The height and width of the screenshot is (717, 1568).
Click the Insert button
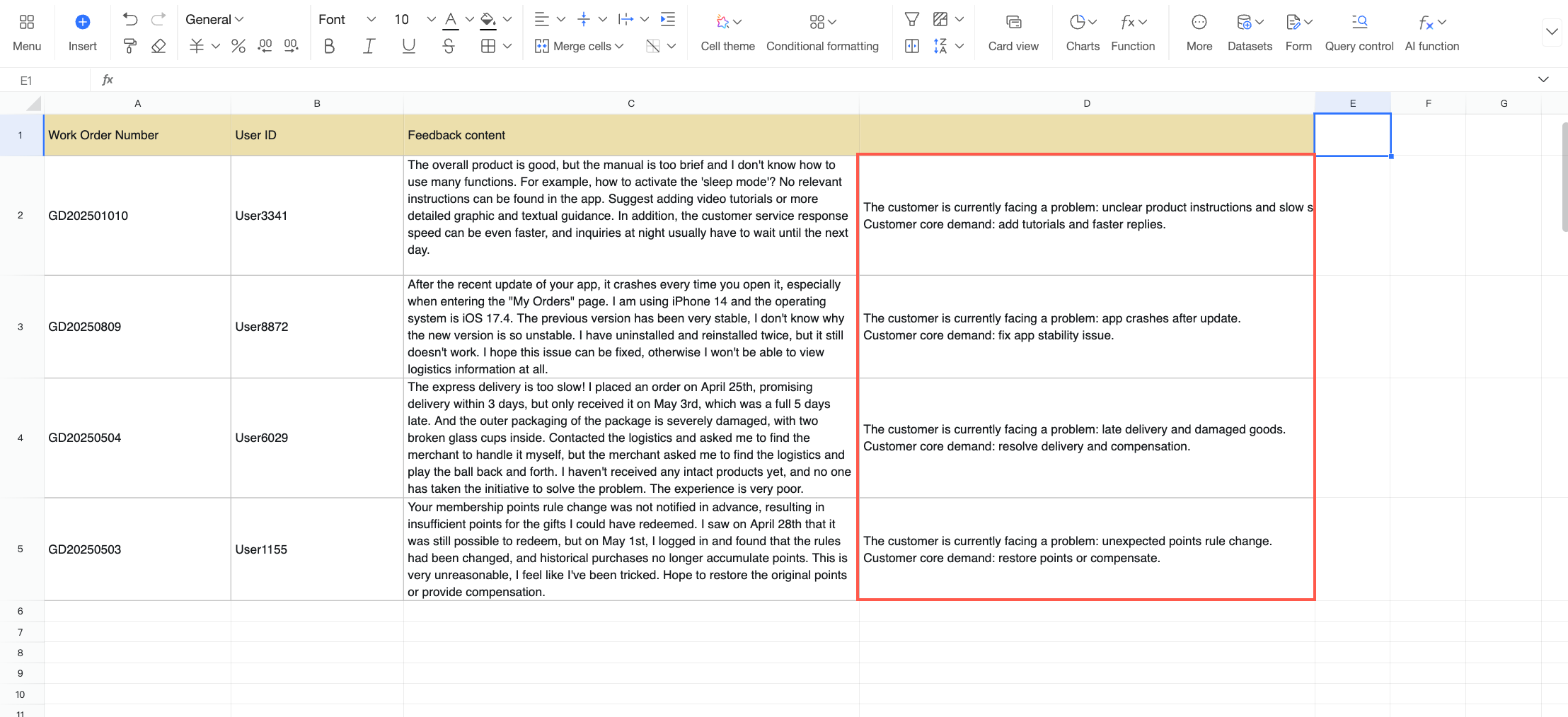(82, 33)
